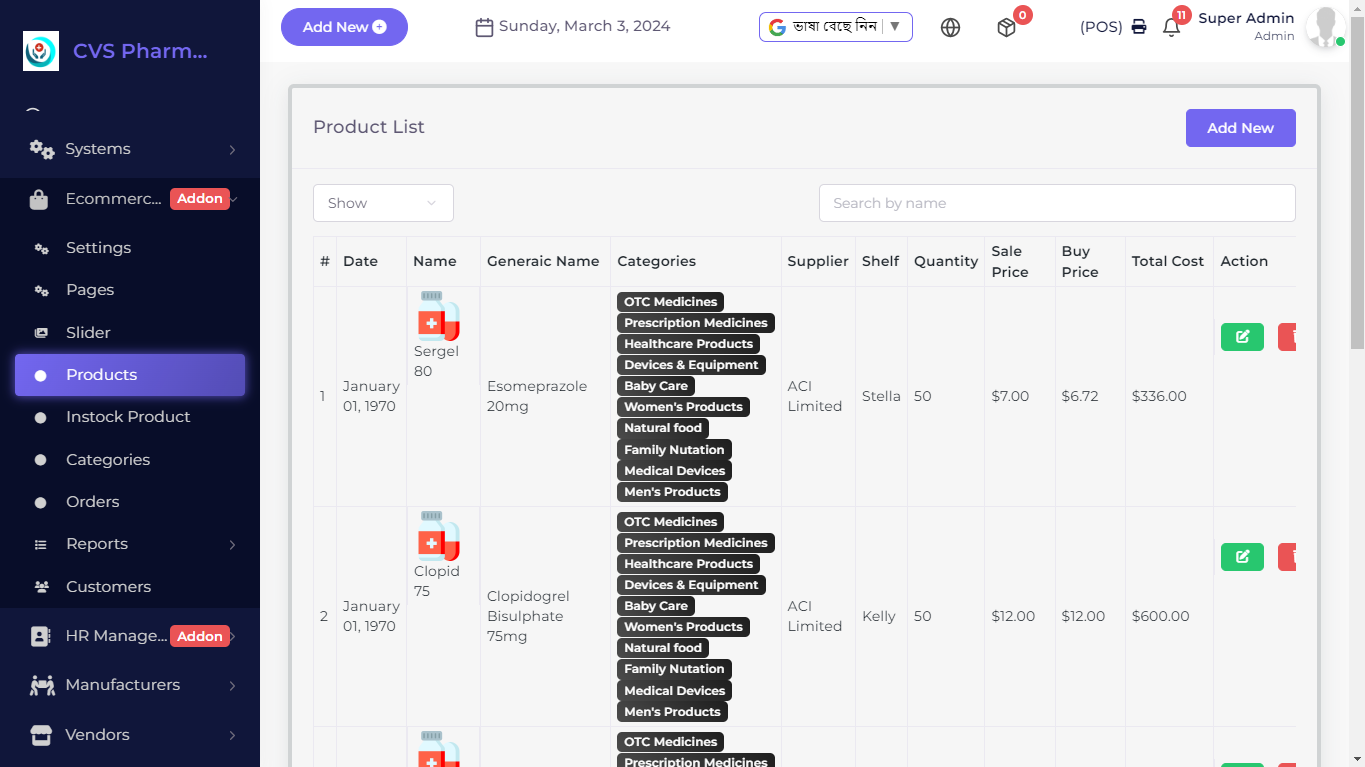This screenshot has height=767, width=1365.
Task: Click the CVS Pharmacy logo icon
Action: (41, 51)
